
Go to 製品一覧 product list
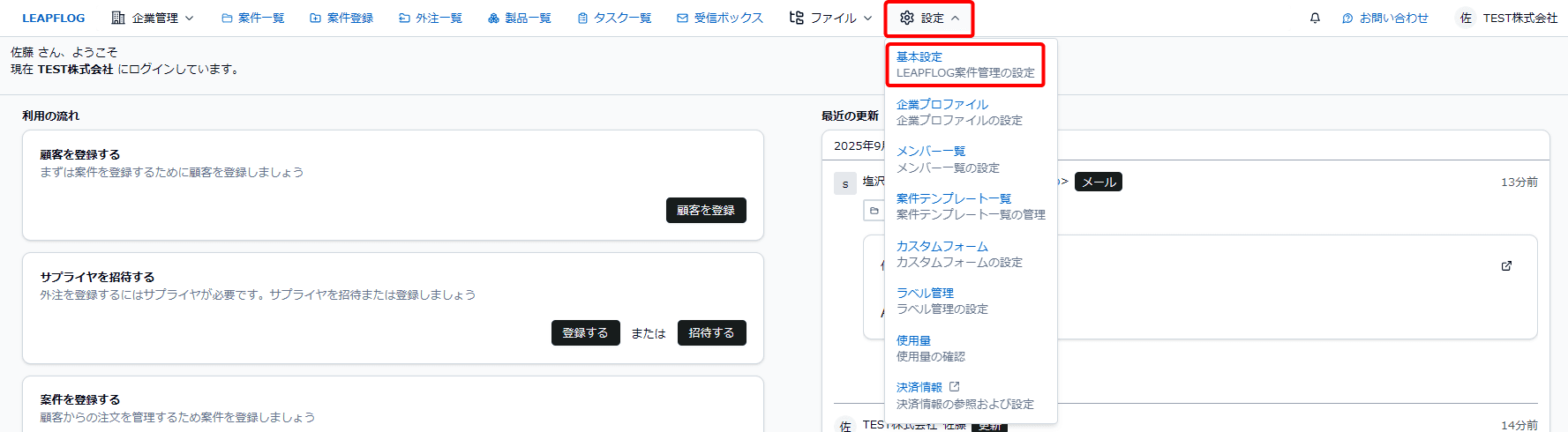coord(519,18)
